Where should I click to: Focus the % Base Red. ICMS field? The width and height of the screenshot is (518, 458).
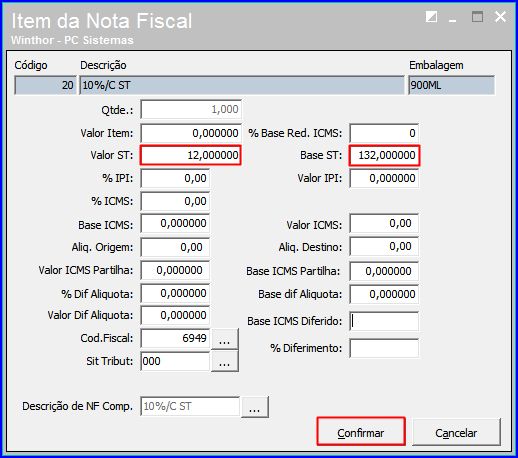click(384, 133)
